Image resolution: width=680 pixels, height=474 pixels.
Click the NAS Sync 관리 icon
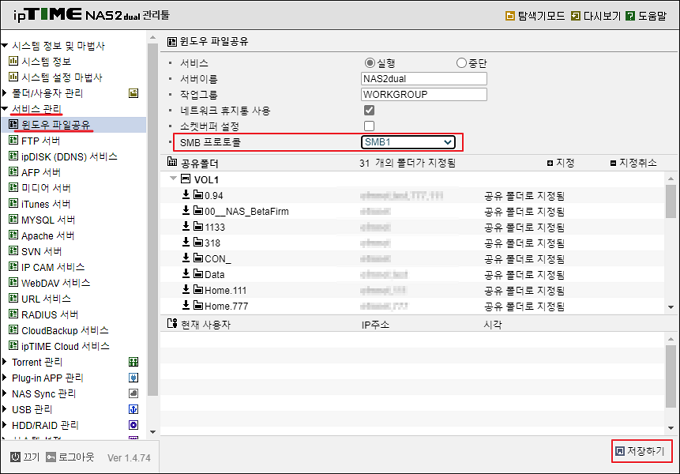pyautogui.click(x=134, y=393)
